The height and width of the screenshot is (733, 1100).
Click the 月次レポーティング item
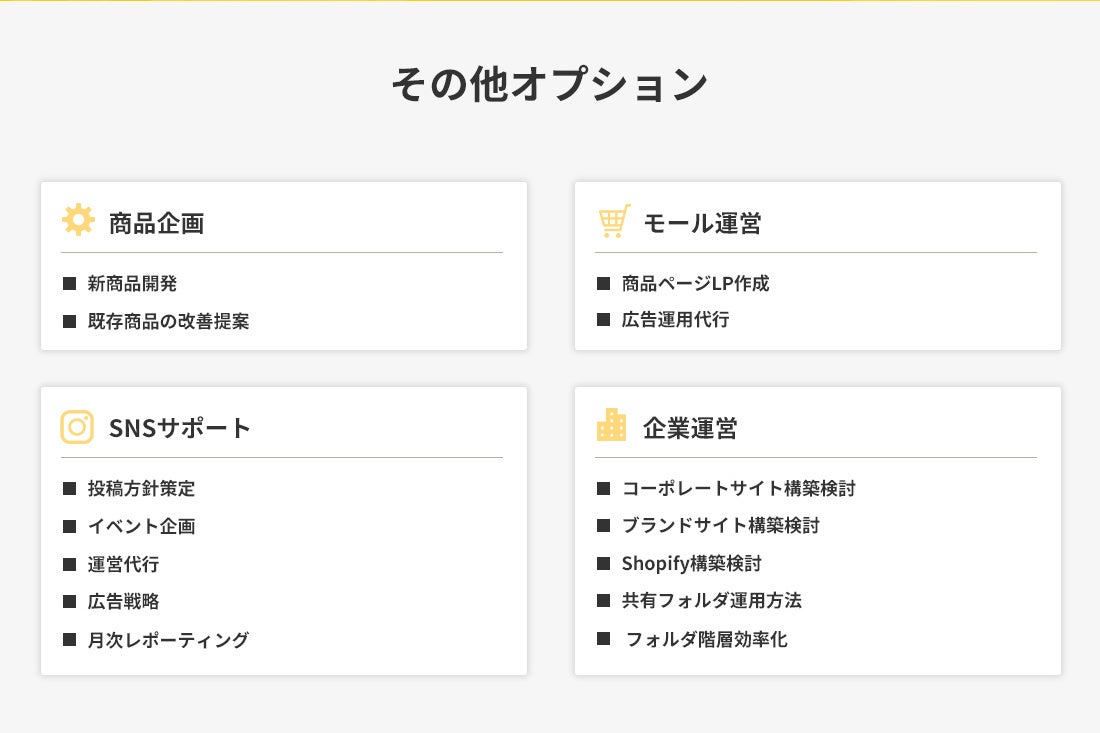click(x=168, y=640)
